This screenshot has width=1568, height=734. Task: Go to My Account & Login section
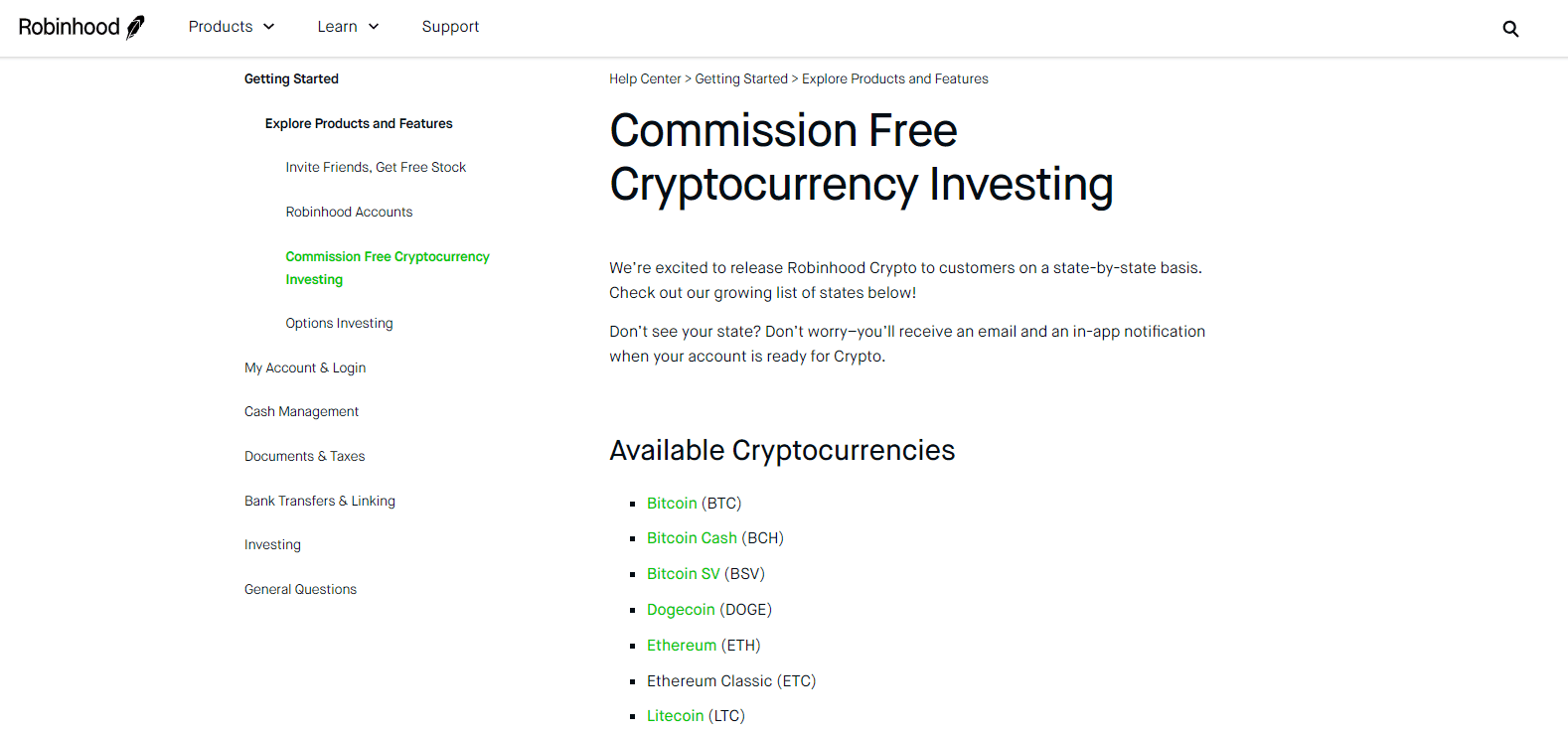305,367
